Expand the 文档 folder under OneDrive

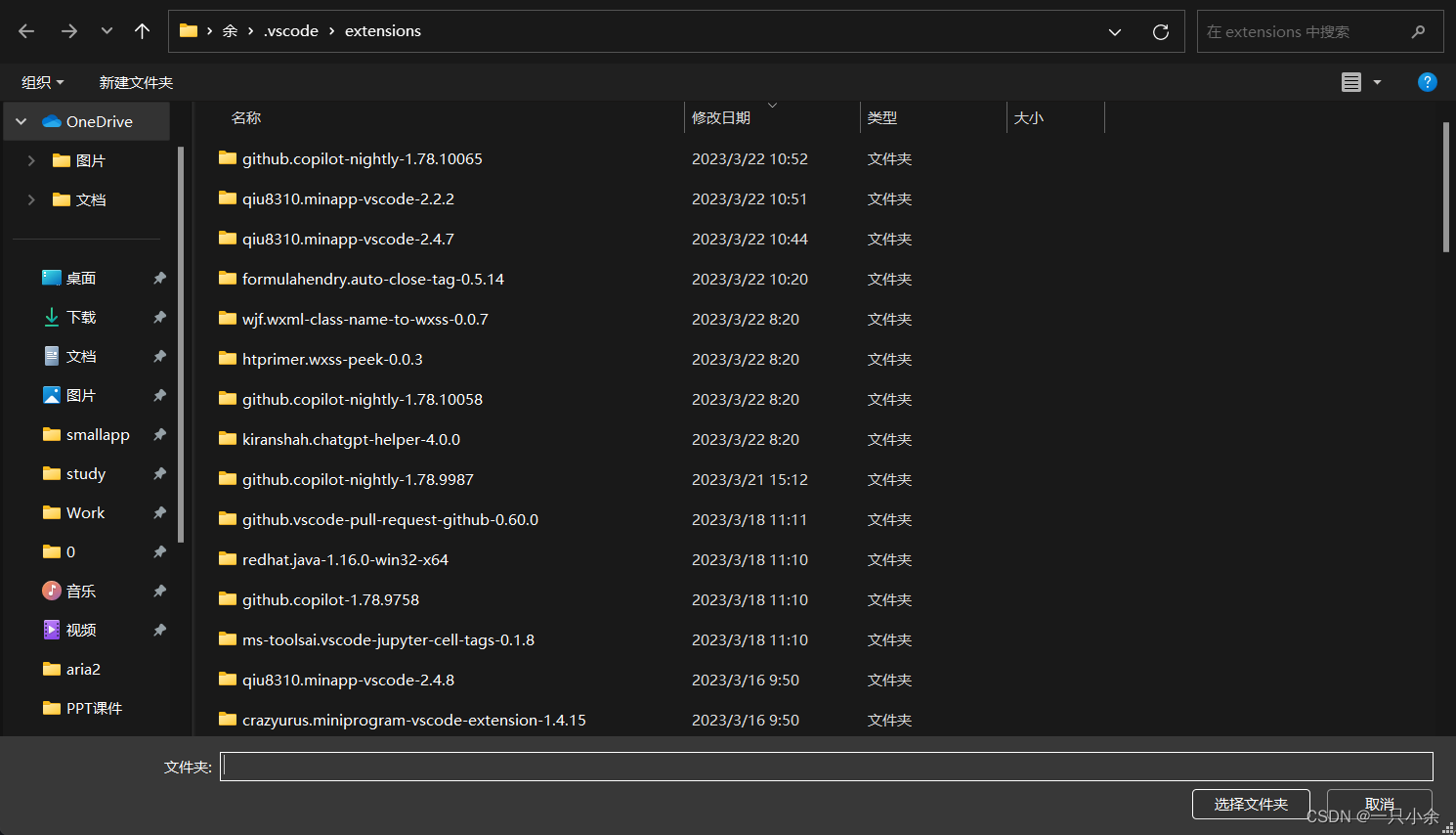click(x=31, y=199)
